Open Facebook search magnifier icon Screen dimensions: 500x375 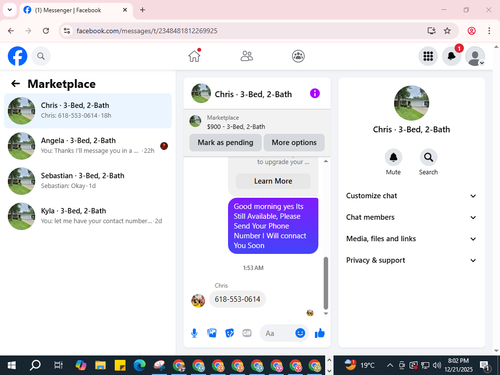tap(41, 56)
